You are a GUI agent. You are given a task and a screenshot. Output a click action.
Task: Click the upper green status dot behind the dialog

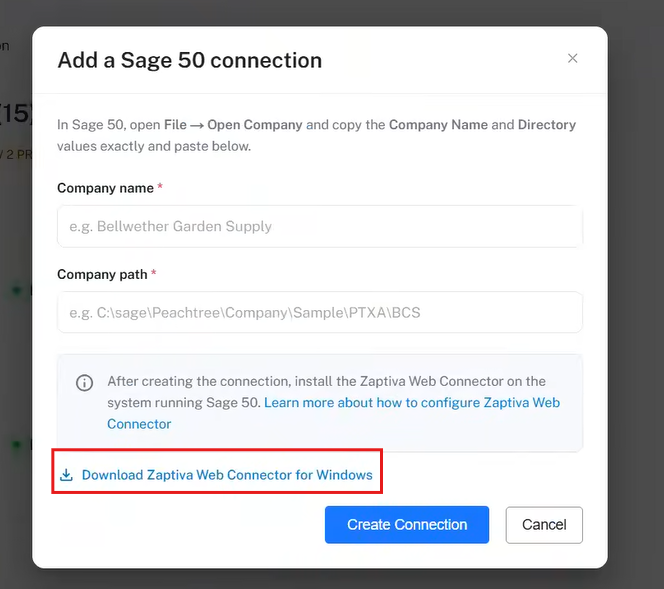point(17,290)
